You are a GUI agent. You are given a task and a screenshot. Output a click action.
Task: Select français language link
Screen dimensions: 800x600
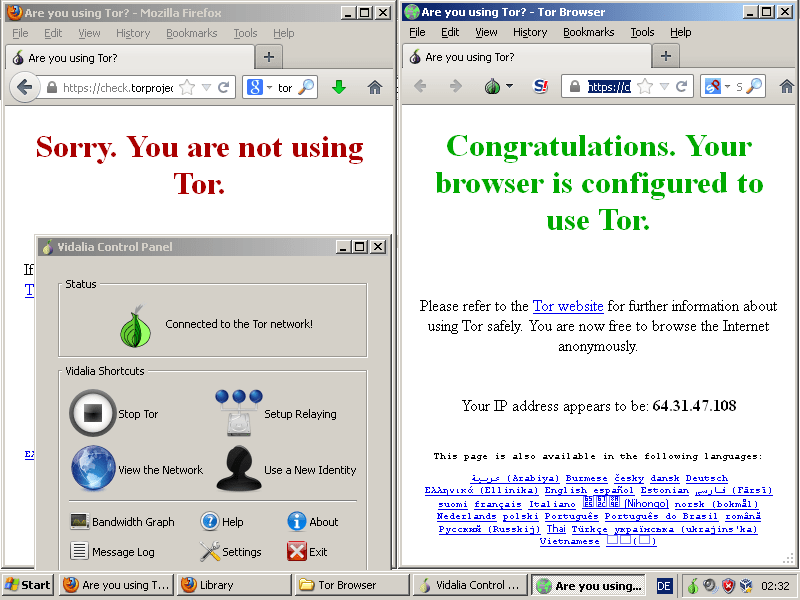click(x=497, y=504)
